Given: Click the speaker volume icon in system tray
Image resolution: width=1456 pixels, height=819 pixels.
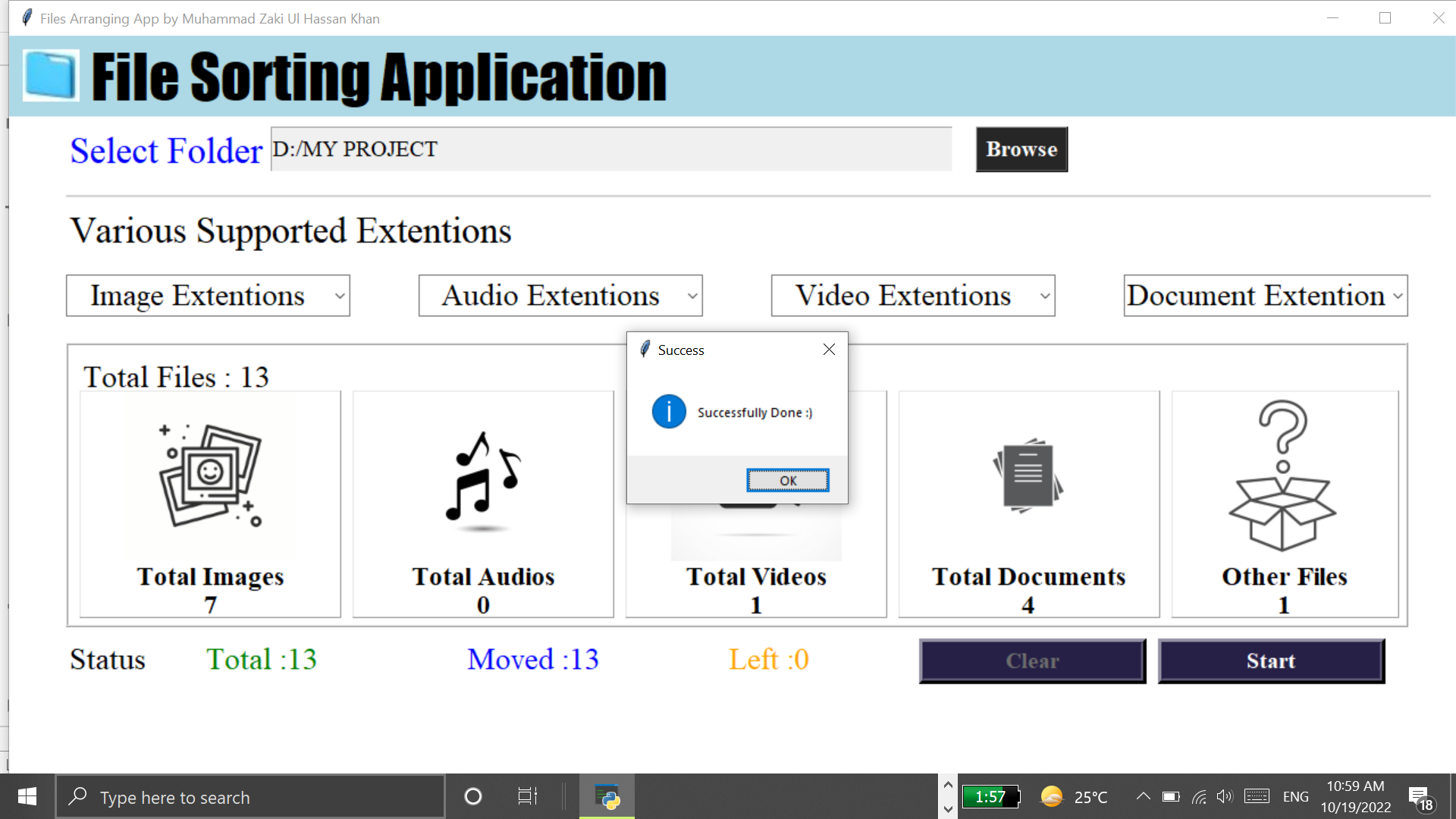Looking at the screenshot, I should click(1225, 796).
